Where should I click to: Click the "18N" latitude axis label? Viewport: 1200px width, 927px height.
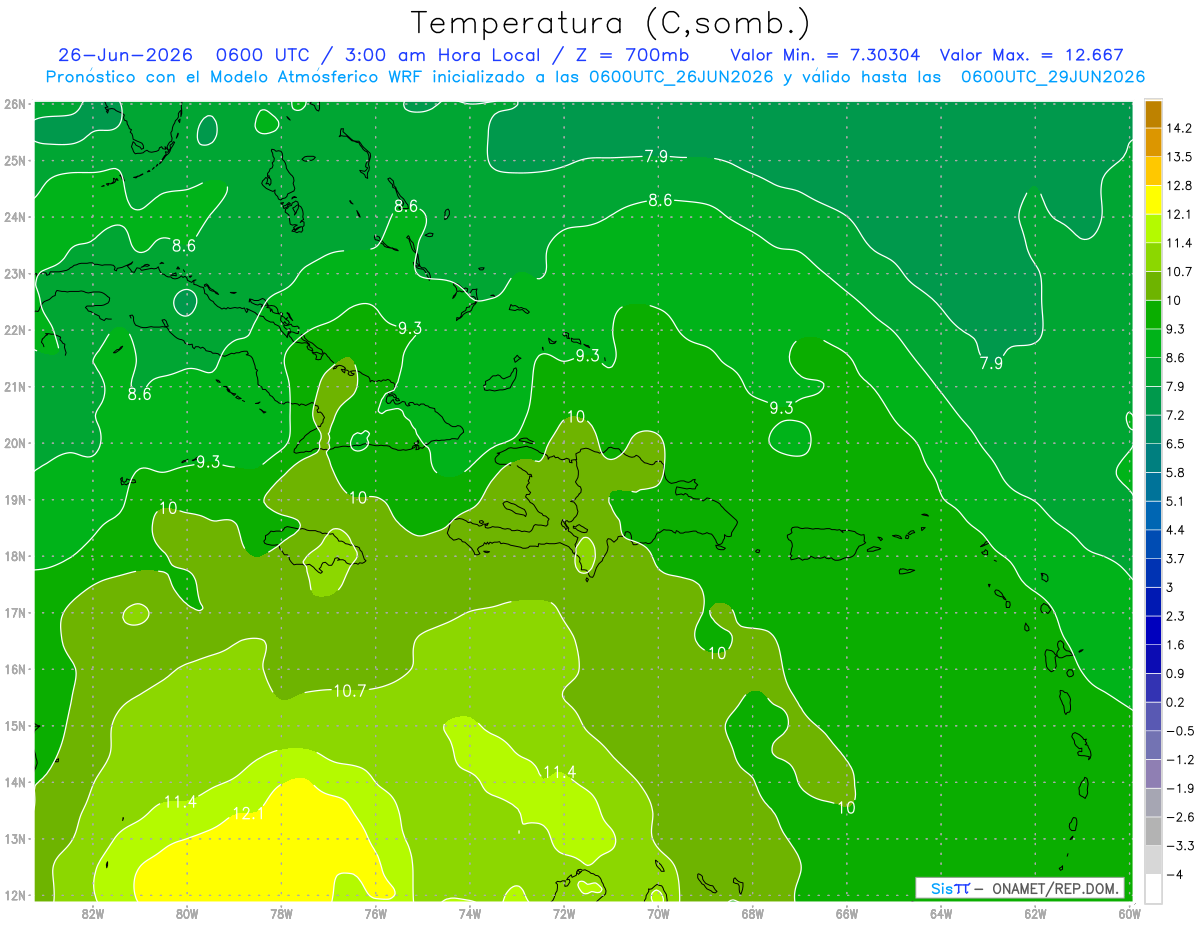coord(15,556)
